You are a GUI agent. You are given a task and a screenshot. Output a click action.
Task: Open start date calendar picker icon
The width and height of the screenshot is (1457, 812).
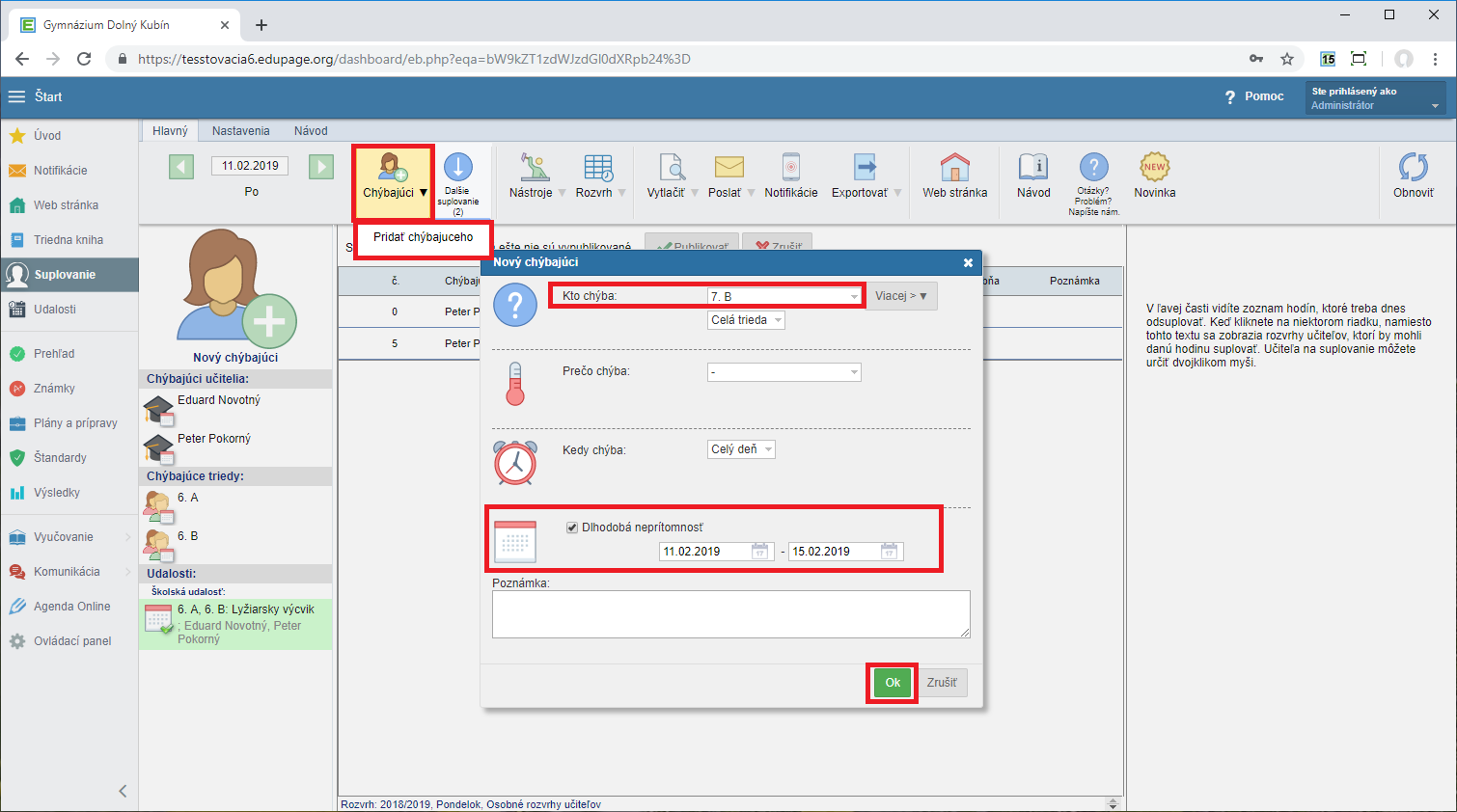coord(760,552)
